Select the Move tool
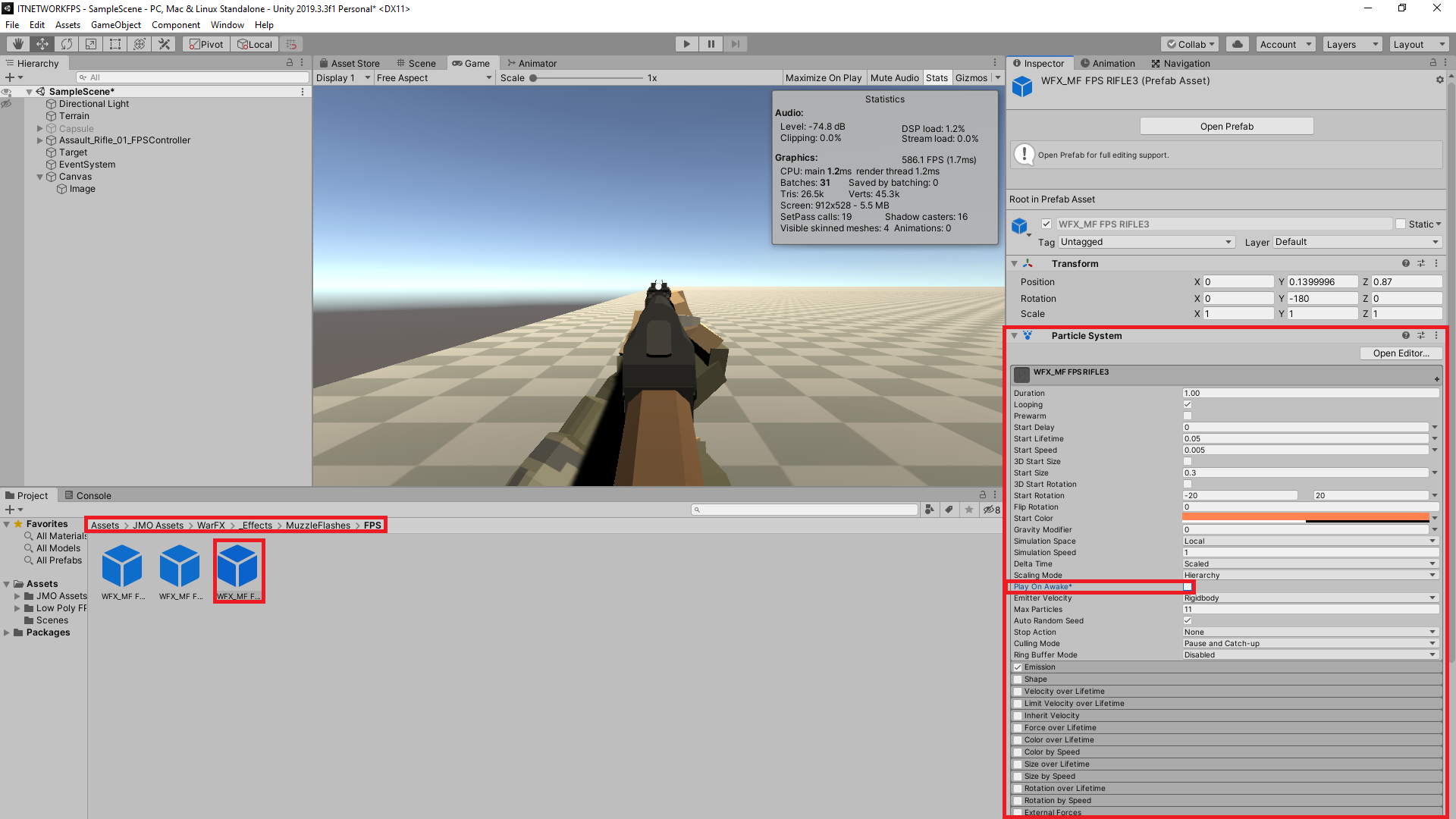Image resolution: width=1456 pixels, height=819 pixels. click(x=42, y=43)
